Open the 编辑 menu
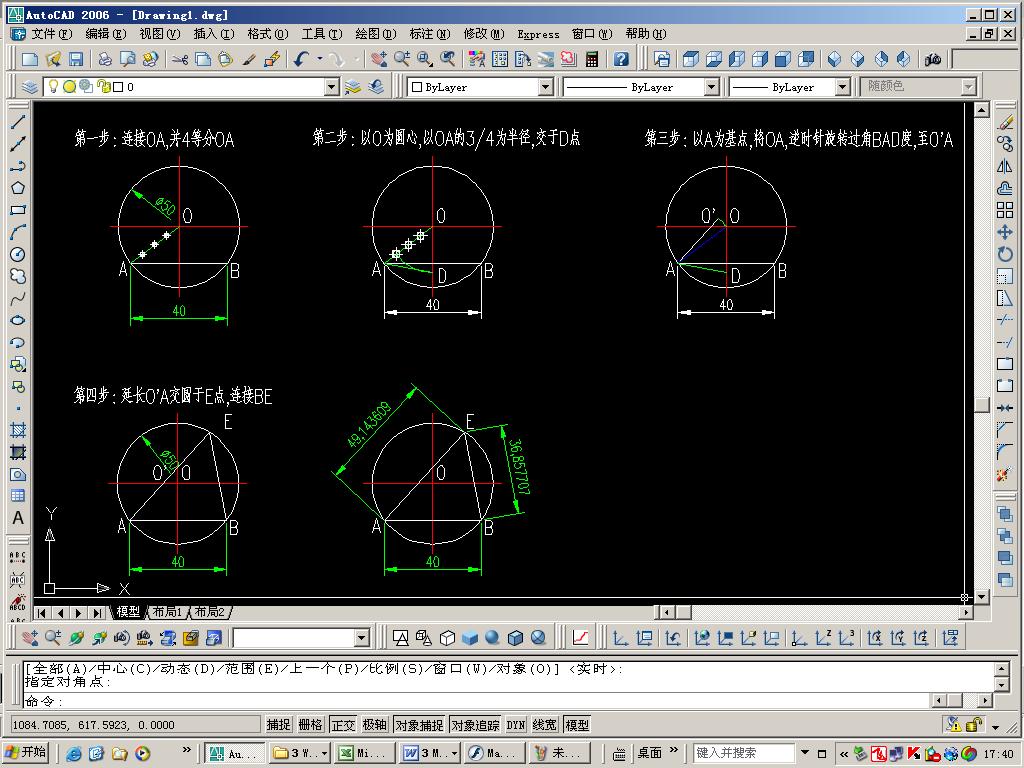The width and height of the screenshot is (1024, 768). 106,34
